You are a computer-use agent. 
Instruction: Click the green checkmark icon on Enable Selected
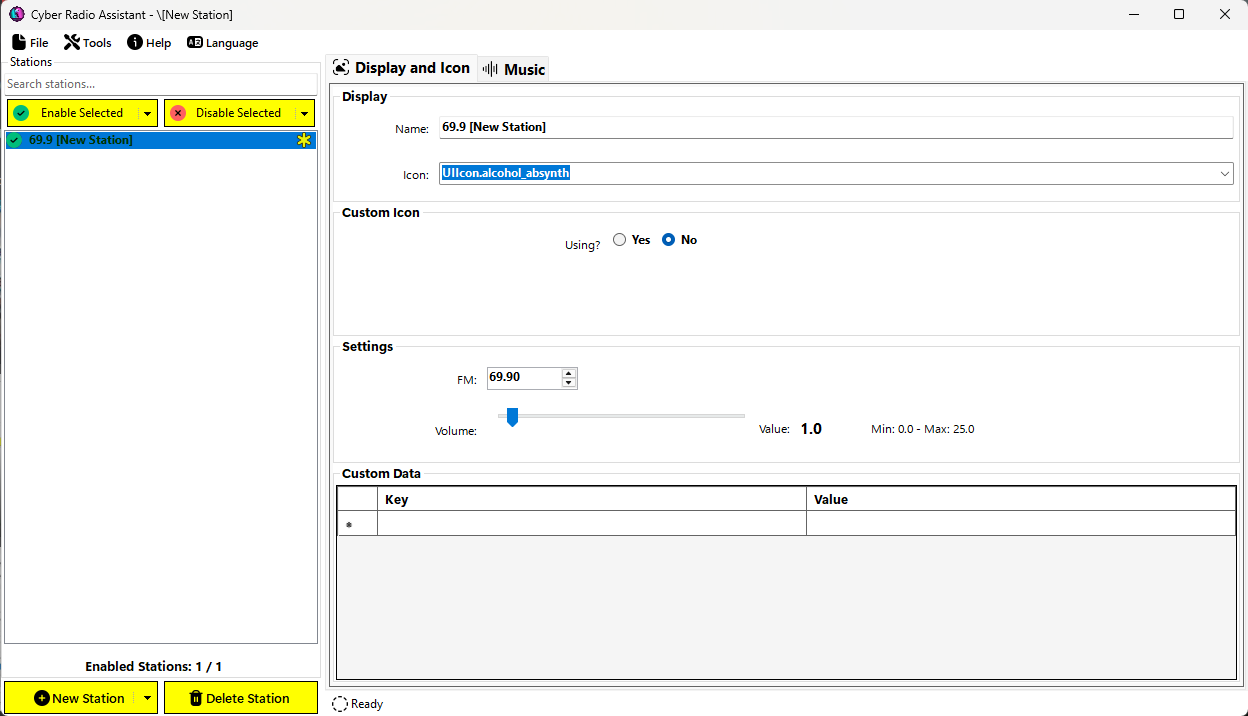click(21, 113)
